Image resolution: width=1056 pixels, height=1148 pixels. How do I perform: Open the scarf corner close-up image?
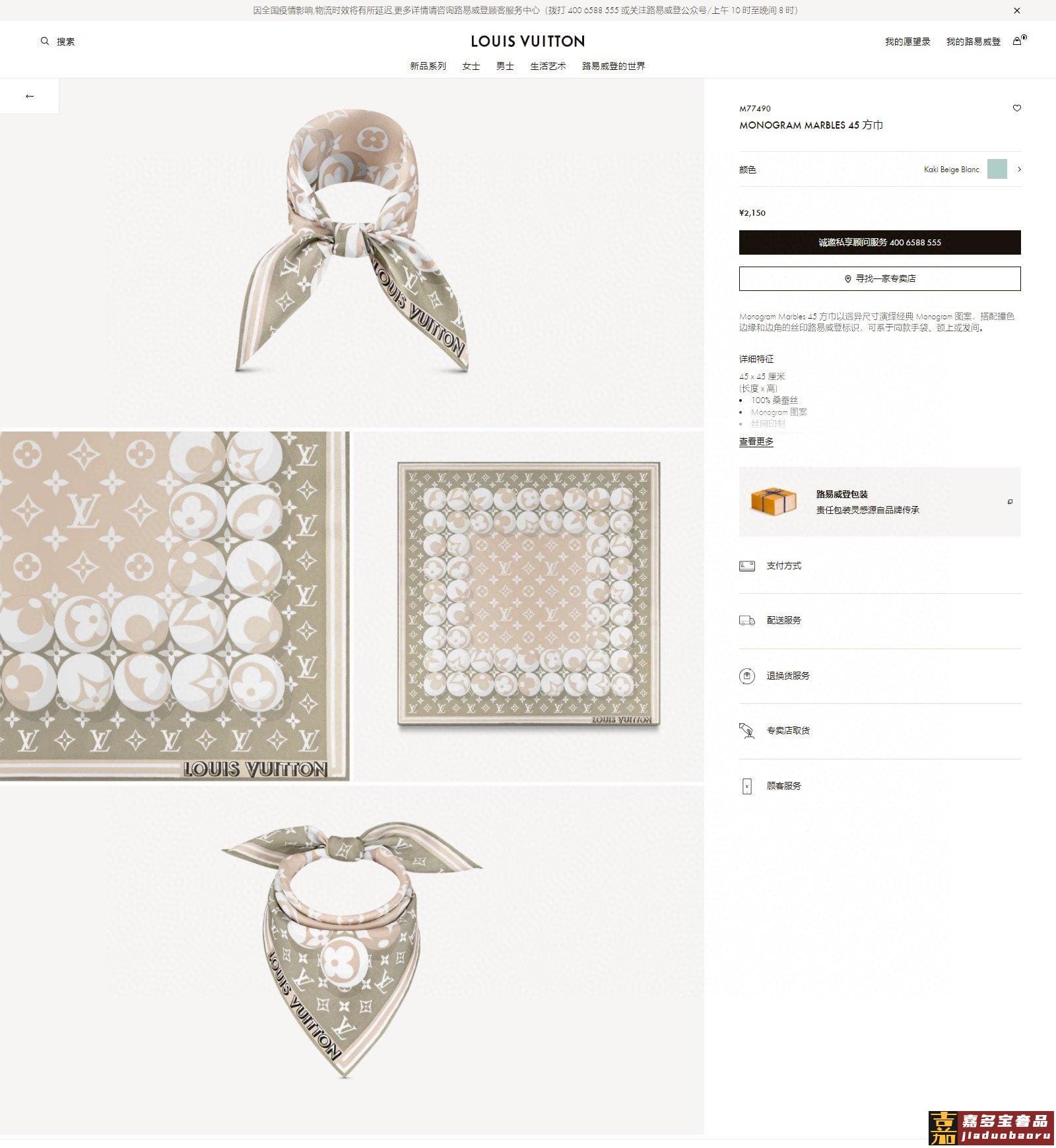point(175,606)
